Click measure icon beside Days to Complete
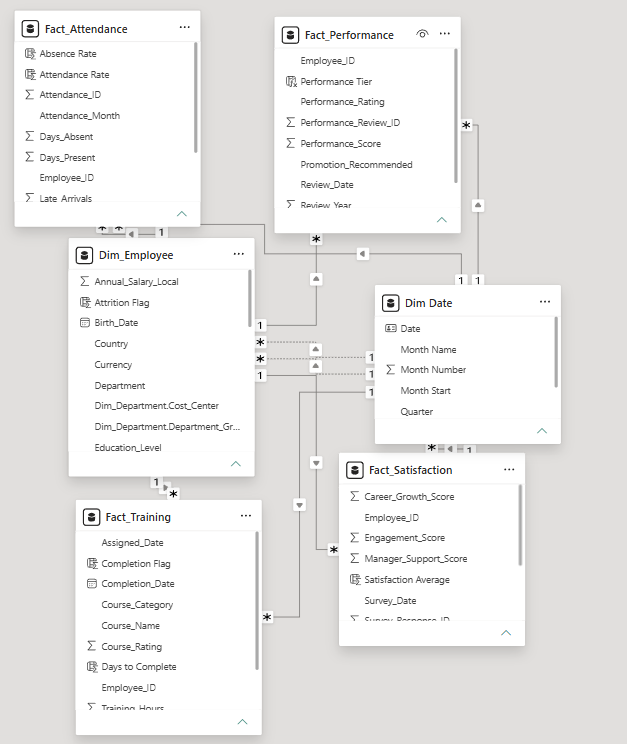Screen dimensions: 627x744 (x=92, y=667)
